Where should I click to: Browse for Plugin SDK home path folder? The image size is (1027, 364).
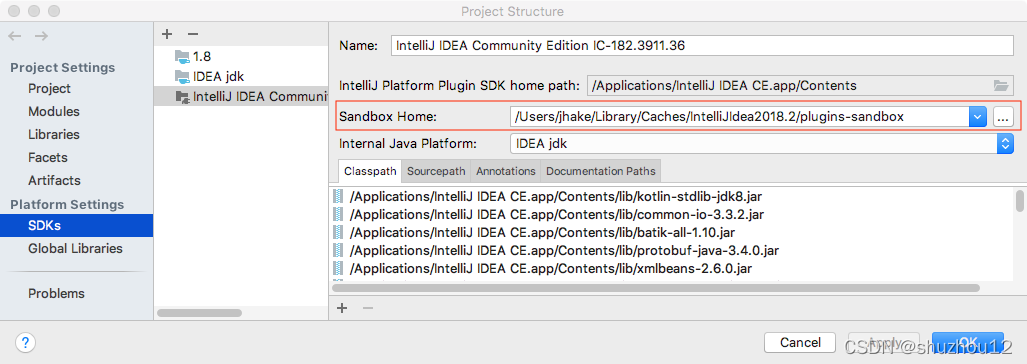click(x=1000, y=85)
